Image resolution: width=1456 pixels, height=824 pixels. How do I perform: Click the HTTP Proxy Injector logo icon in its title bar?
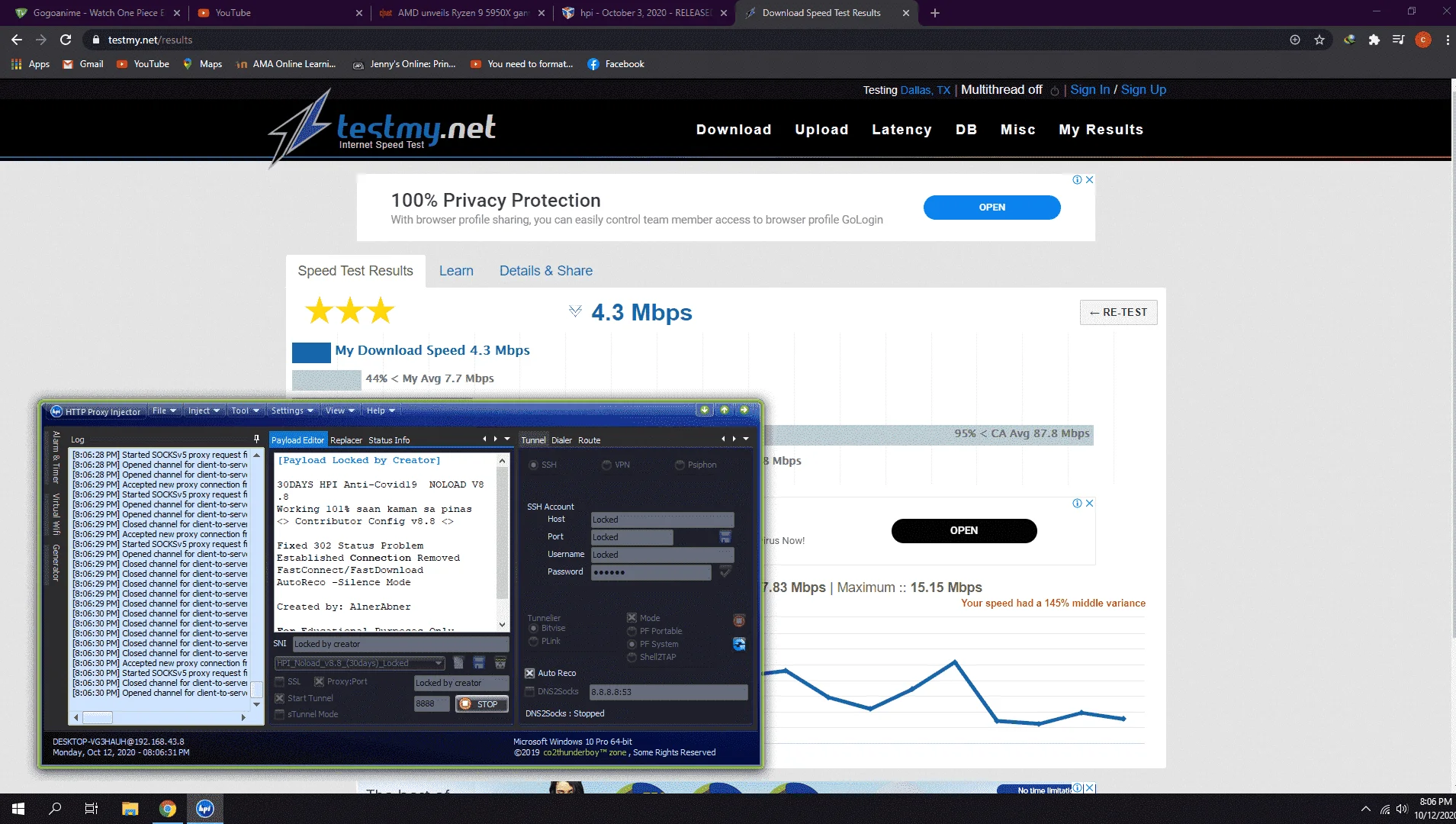coord(56,411)
